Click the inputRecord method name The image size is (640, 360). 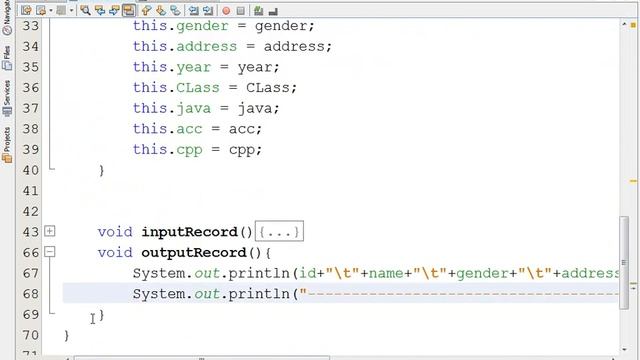[190, 232]
